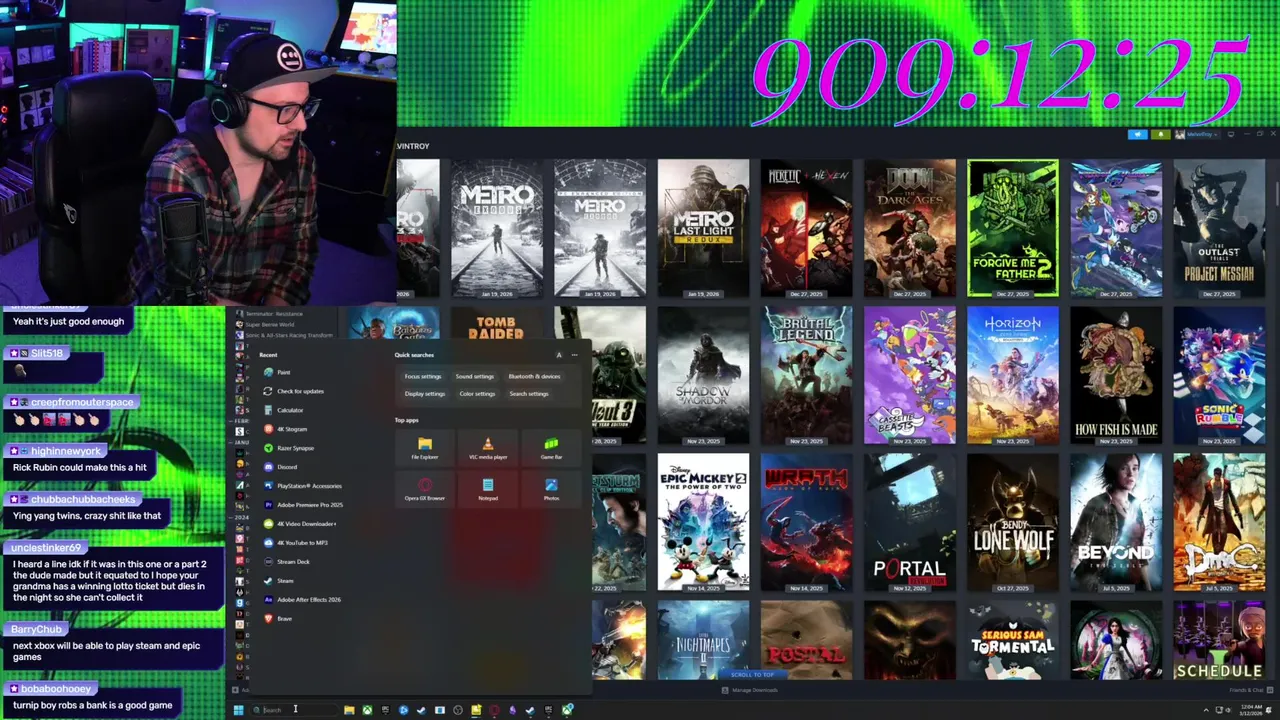Viewport: 1280px width, 720px height.
Task: Open Search settings quick search
Action: [529, 394]
